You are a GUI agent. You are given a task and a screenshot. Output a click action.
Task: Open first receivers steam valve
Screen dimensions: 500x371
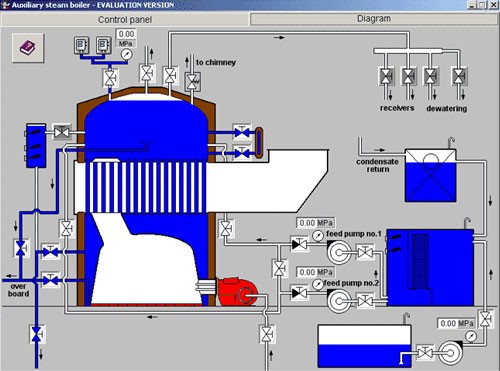(386, 76)
